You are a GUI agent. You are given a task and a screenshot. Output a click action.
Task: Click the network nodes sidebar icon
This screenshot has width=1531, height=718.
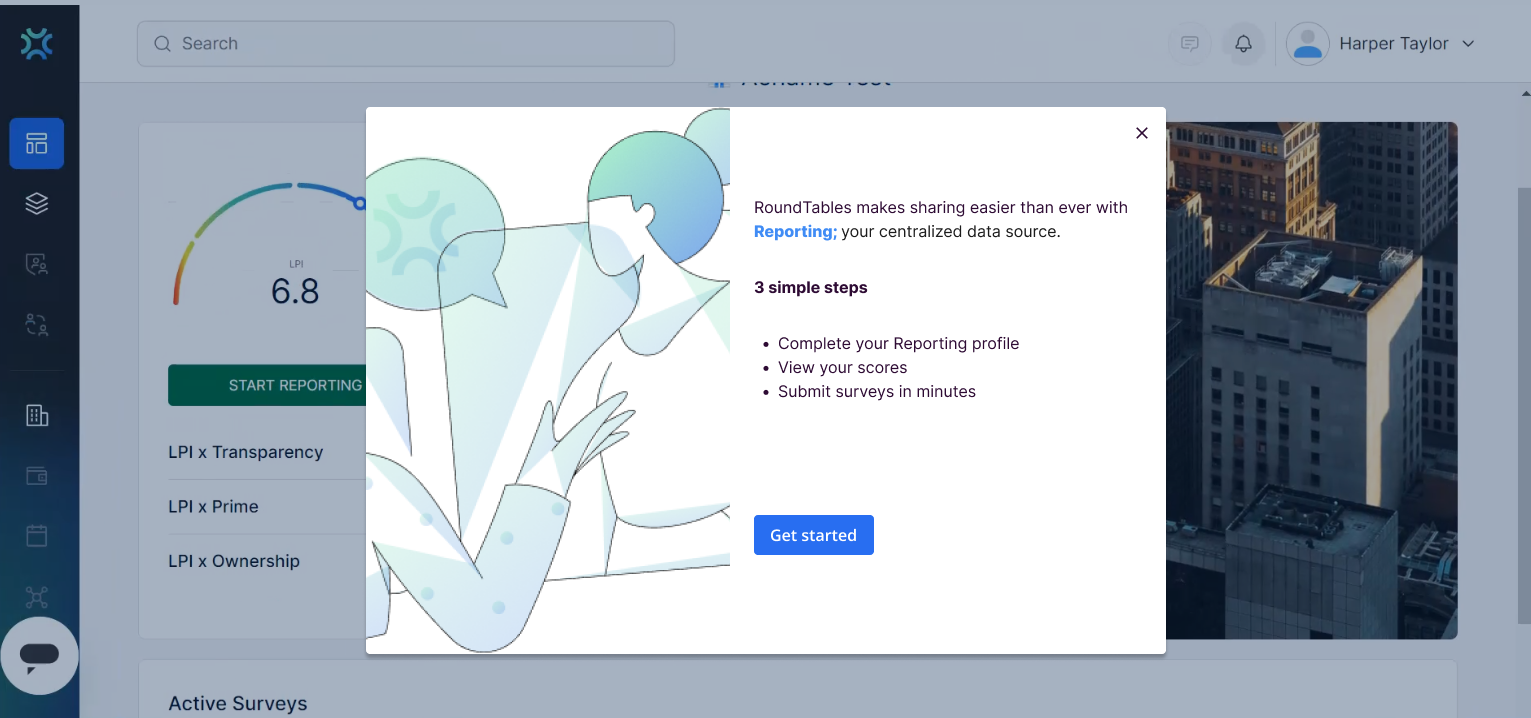pyautogui.click(x=37, y=598)
